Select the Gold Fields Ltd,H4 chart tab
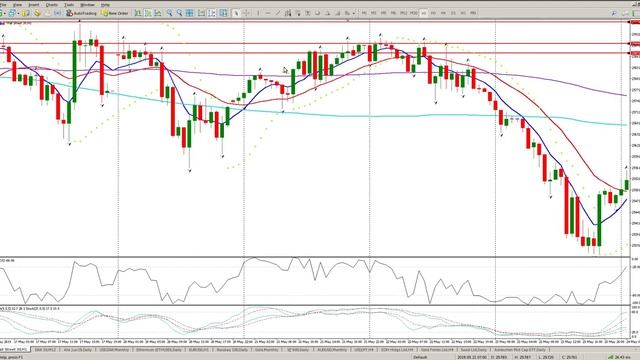The height and width of the screenshot is (360, 640). tap(437, 350)
